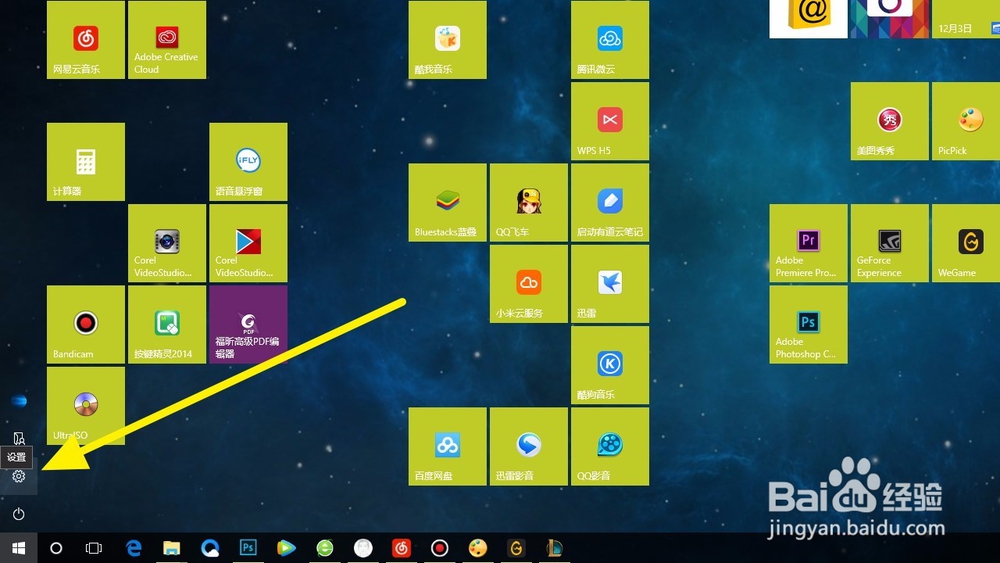Launch the UltraISO tile
Screen dimensions: 1000x563
point(85,406)
